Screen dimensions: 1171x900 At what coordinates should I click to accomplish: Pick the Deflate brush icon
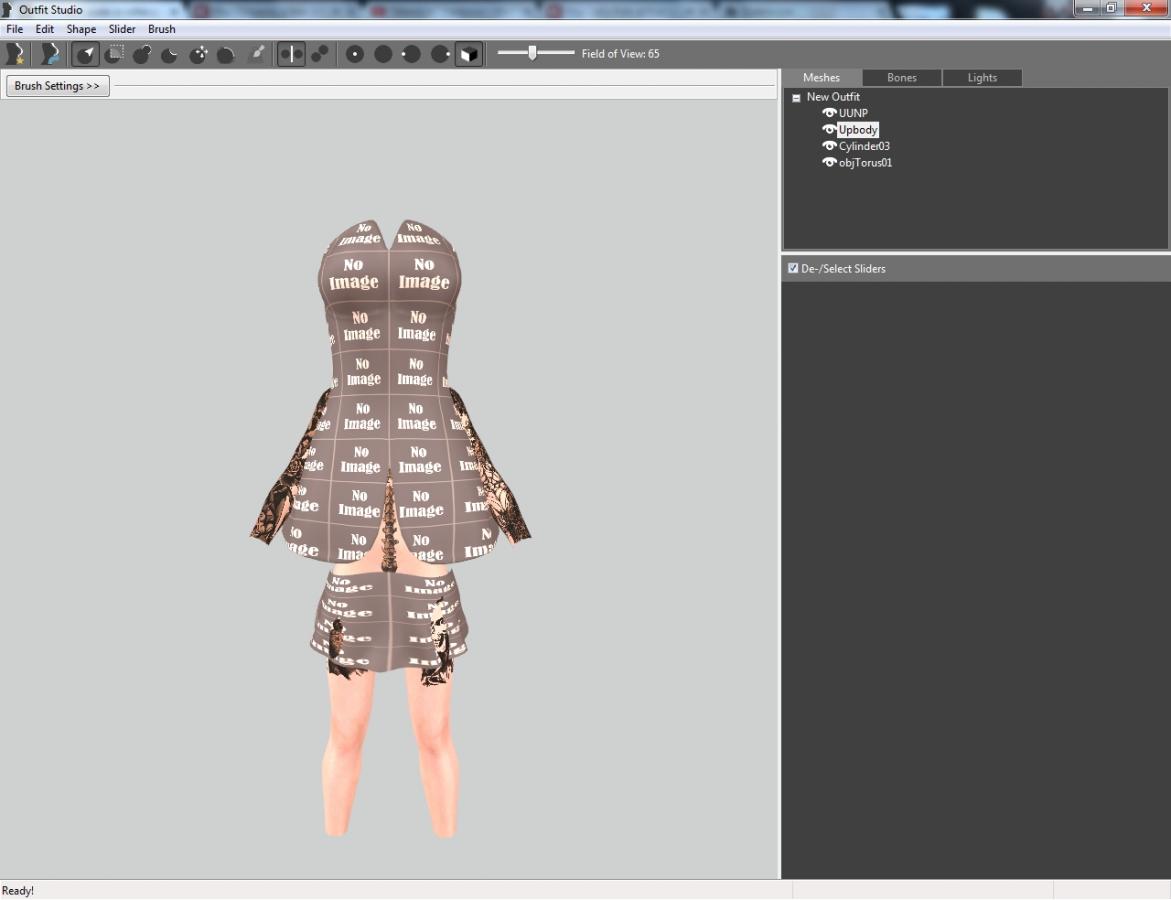[x=170, y=54]
